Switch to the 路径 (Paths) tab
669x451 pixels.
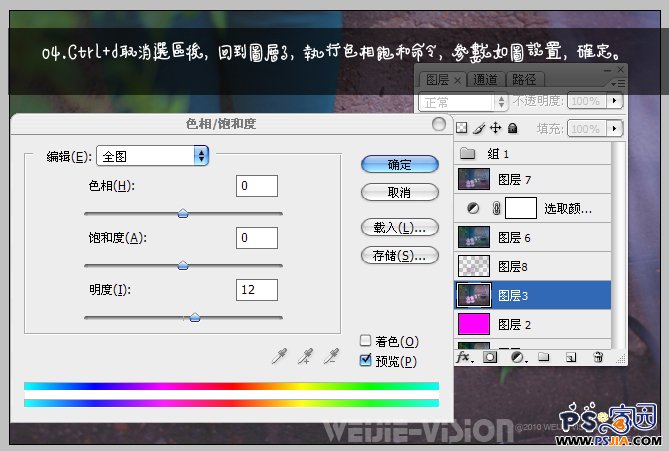[522, 78]
